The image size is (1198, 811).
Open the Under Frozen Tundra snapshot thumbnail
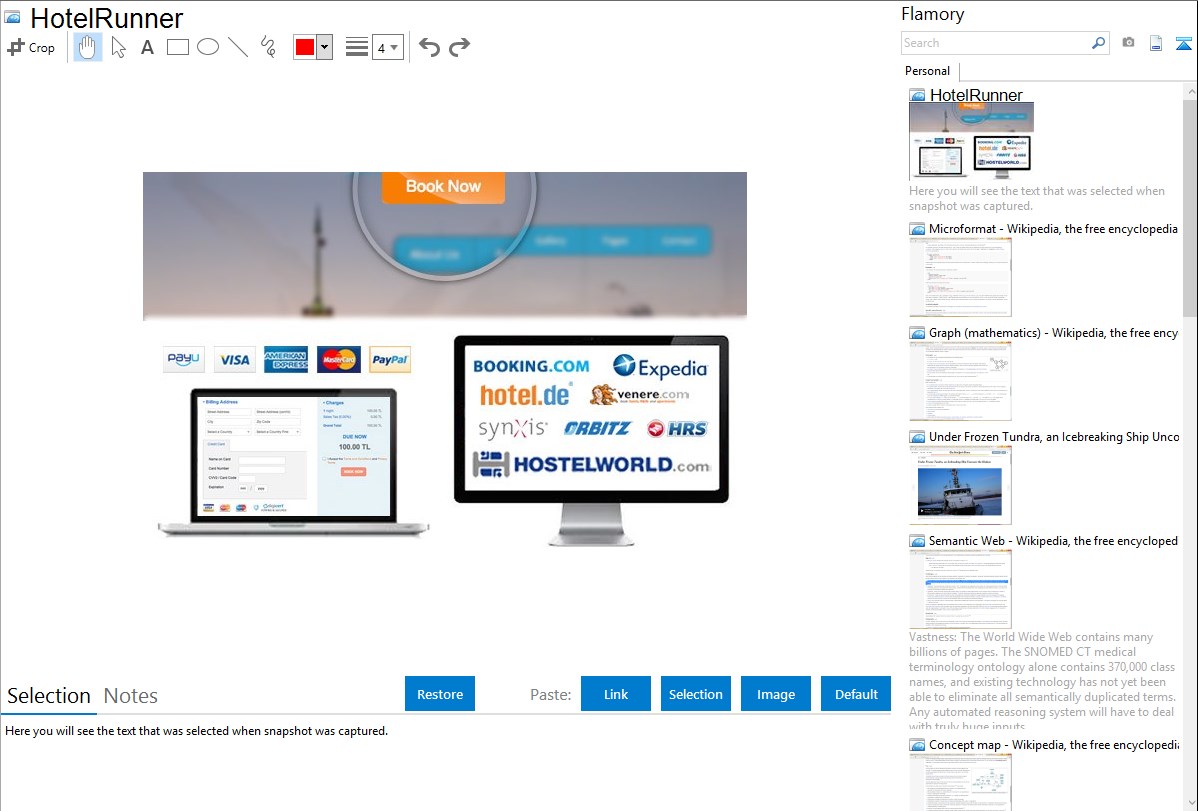coord(960,485)
